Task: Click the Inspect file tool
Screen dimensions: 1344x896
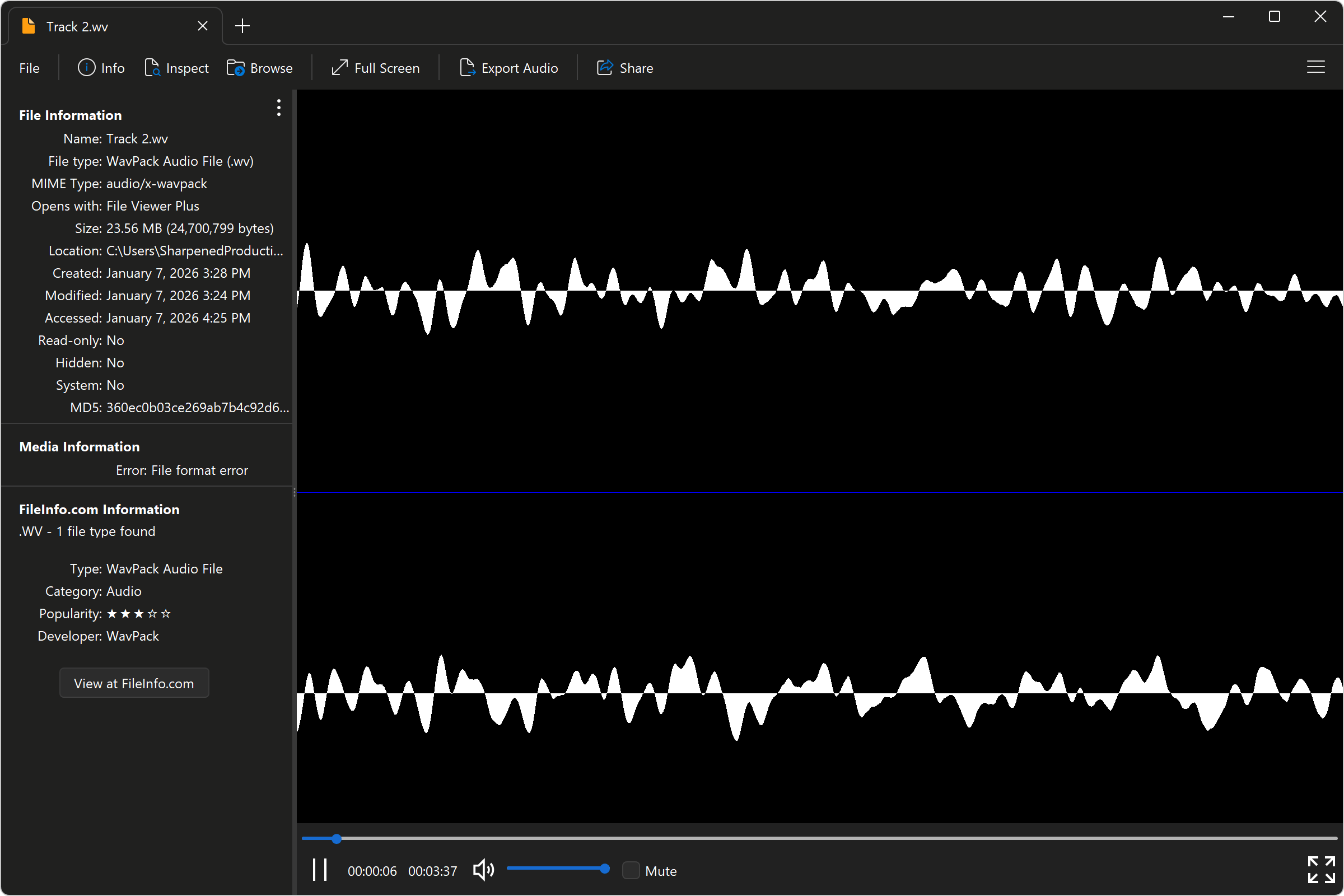Action: coord(176,68)
